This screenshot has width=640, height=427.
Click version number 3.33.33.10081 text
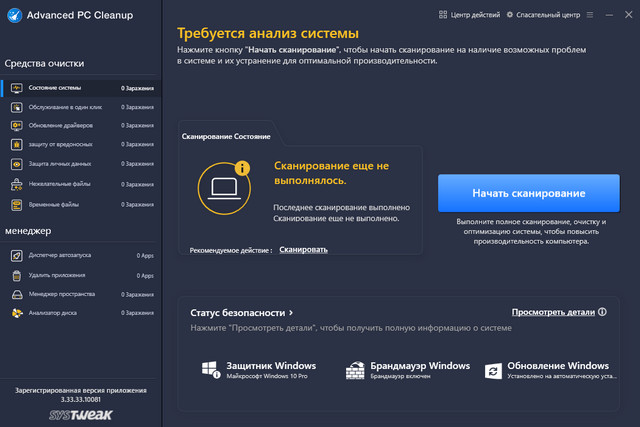pyautogui.click(x=80, y=400)
